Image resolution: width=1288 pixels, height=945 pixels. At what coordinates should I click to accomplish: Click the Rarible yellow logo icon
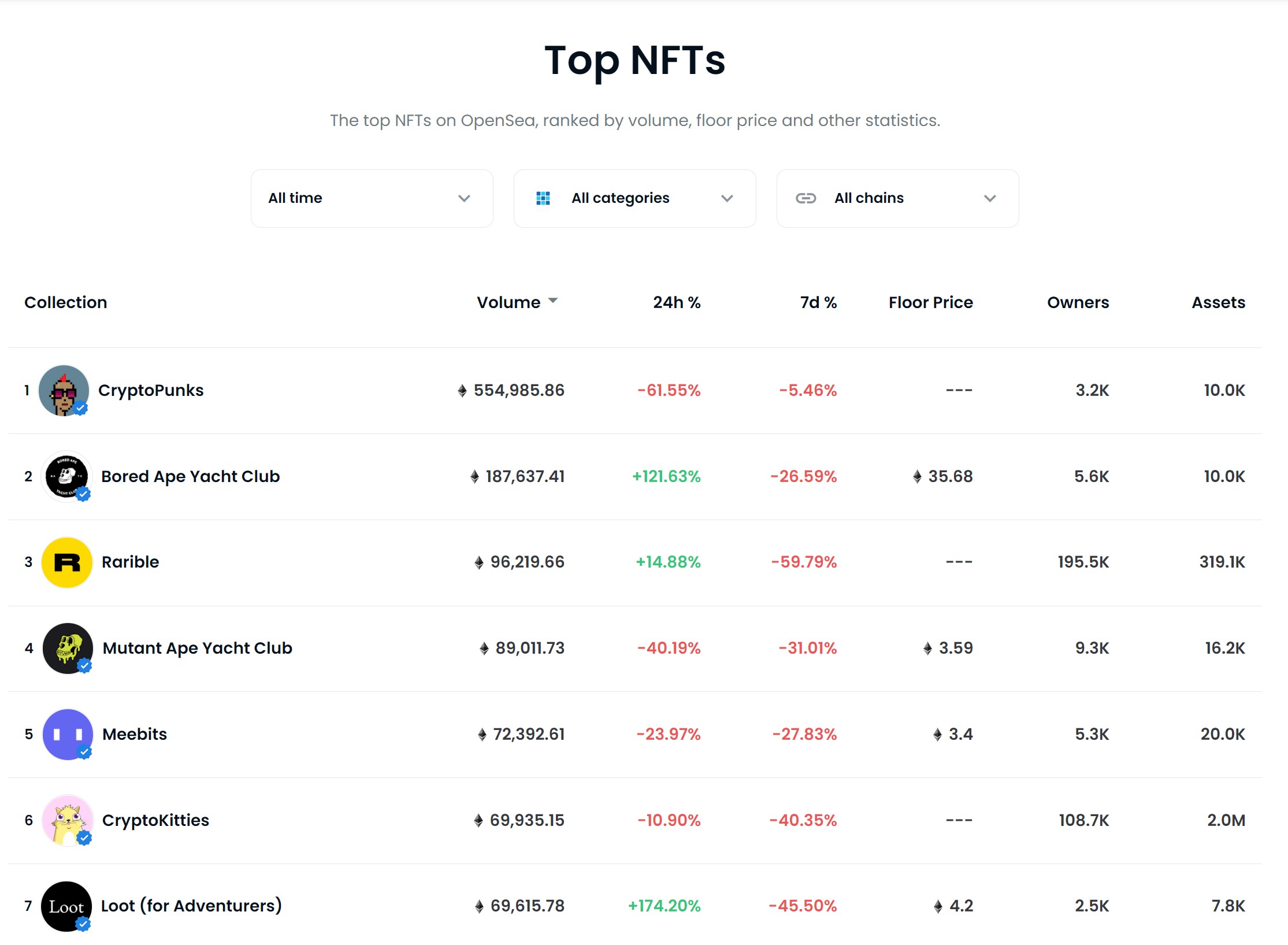pyautogui.click(x=67, y=562)
